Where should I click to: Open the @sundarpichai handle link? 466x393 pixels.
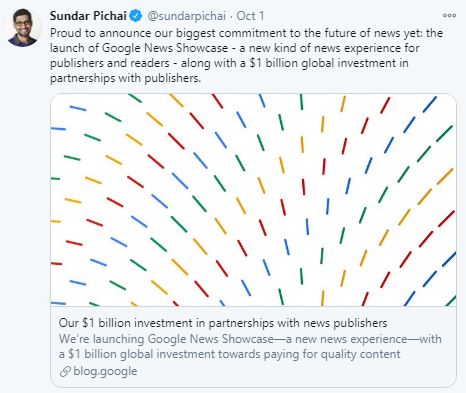[186, 16]
